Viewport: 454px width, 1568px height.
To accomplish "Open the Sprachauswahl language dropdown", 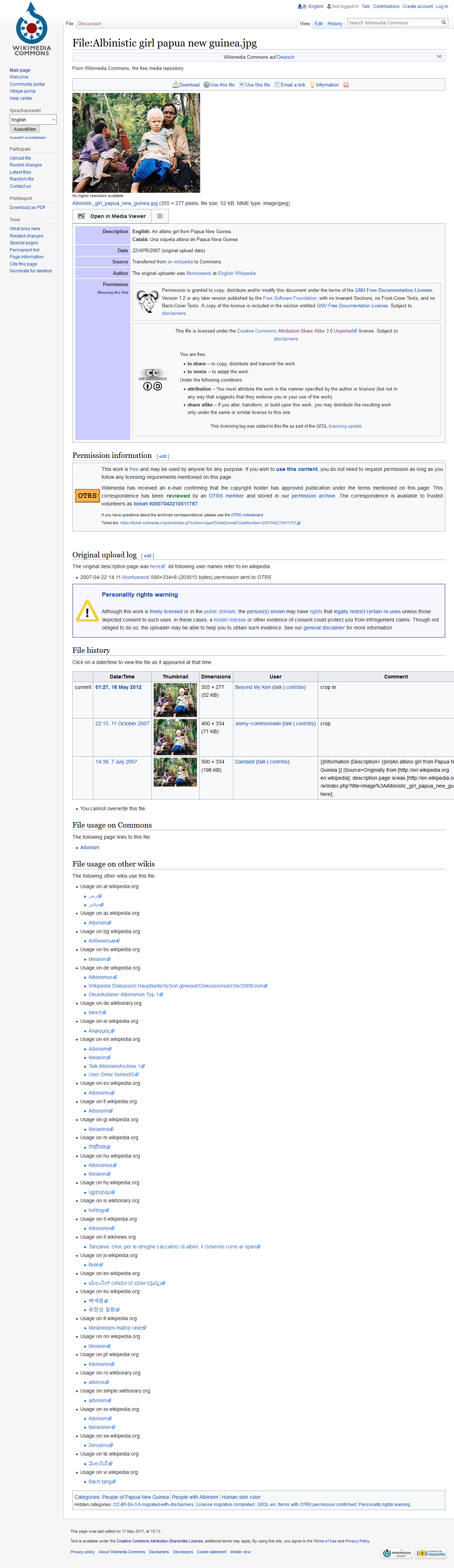I will click(x=33, y=119).
